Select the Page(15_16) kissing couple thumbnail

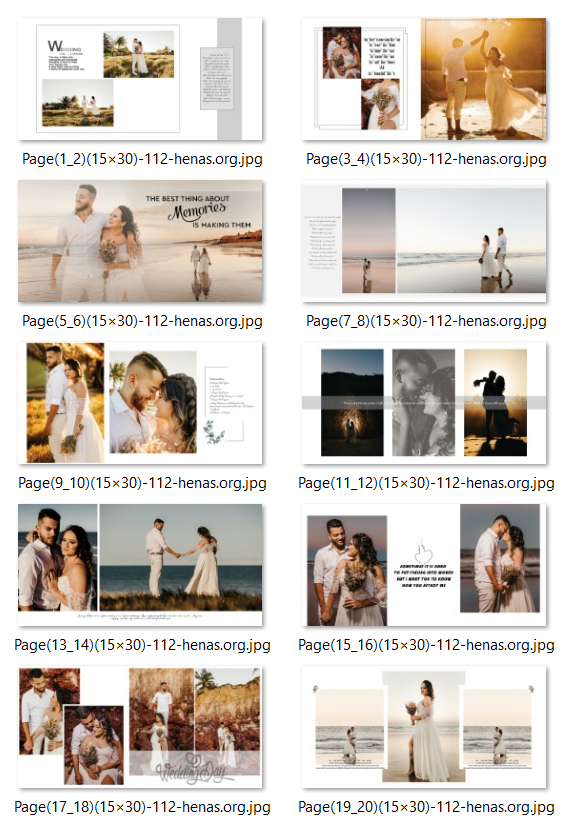coord(424,565)
